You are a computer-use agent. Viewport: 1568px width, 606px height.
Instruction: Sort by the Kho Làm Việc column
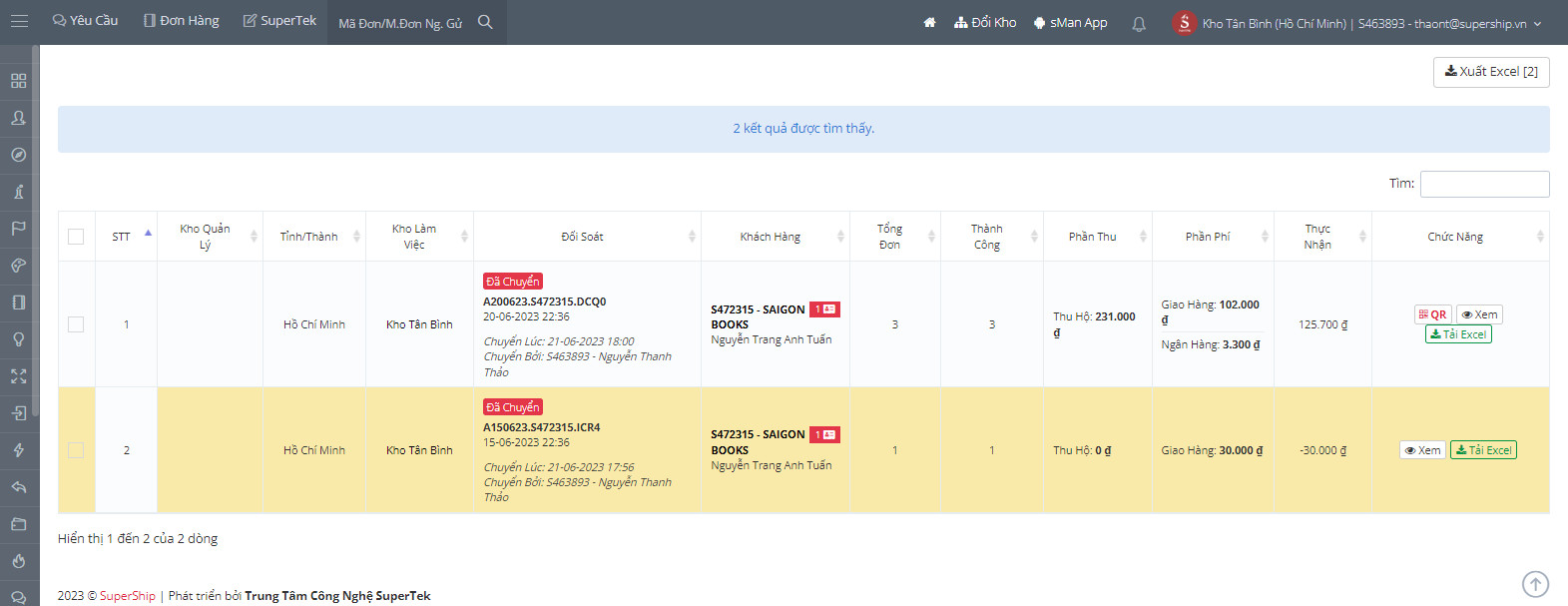[419, 237]
